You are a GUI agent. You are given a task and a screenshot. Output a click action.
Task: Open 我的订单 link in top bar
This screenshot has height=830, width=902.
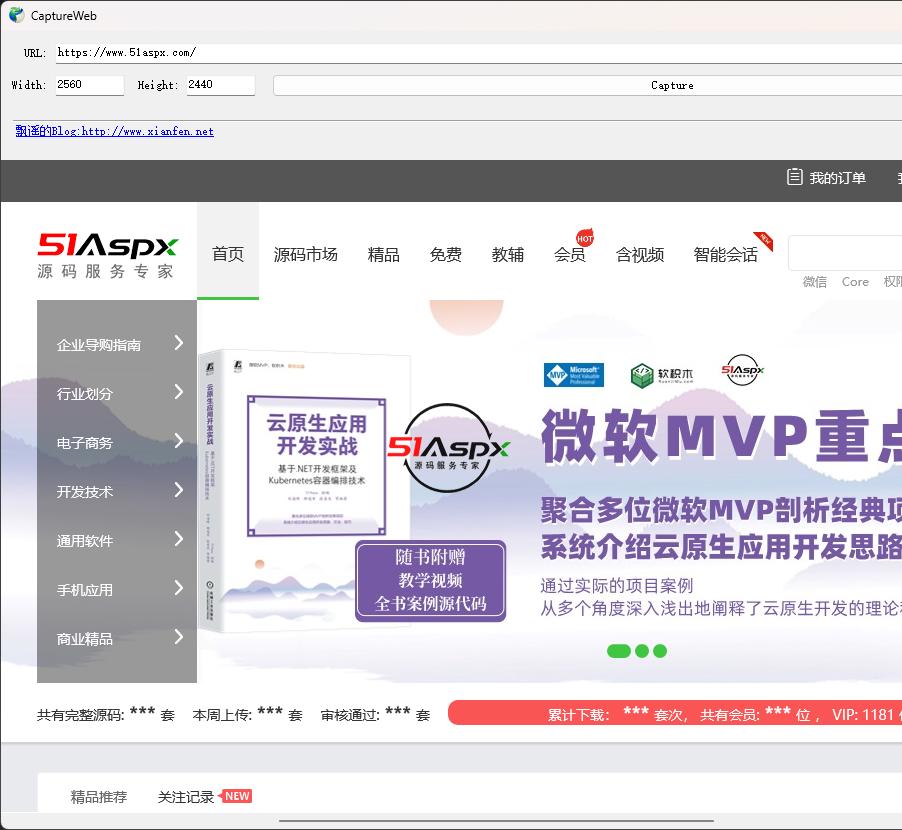[838, 178]
